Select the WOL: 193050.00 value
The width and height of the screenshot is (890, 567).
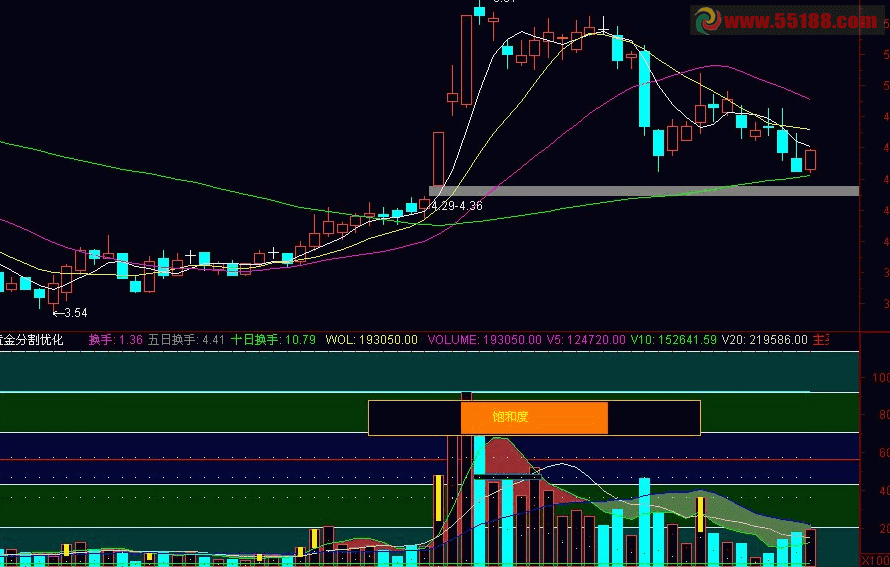click(x=371, y=340)
